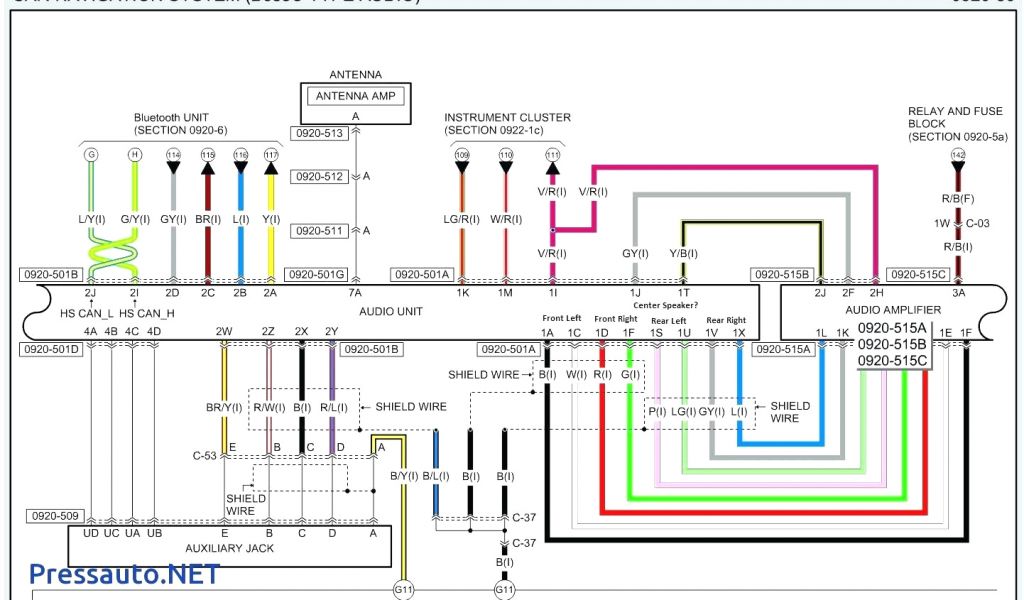Click terminal 114 above the GY(I) wire
Viewport: 1024px width, 600px height.
[x=173, y=155]
